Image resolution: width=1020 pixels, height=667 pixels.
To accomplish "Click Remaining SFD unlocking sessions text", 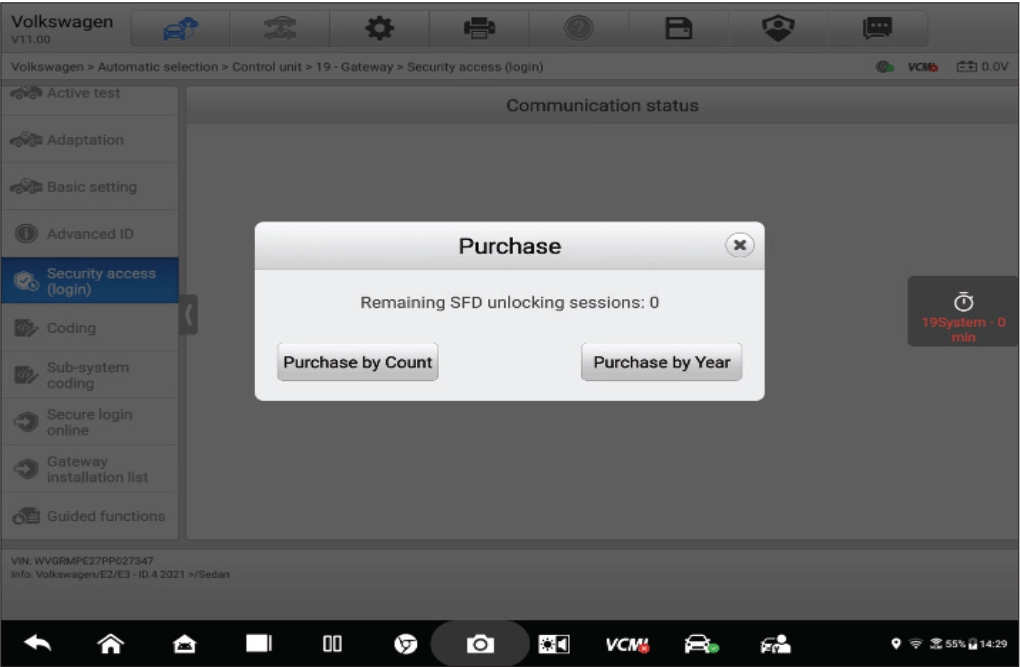I will tap(509, 303).
